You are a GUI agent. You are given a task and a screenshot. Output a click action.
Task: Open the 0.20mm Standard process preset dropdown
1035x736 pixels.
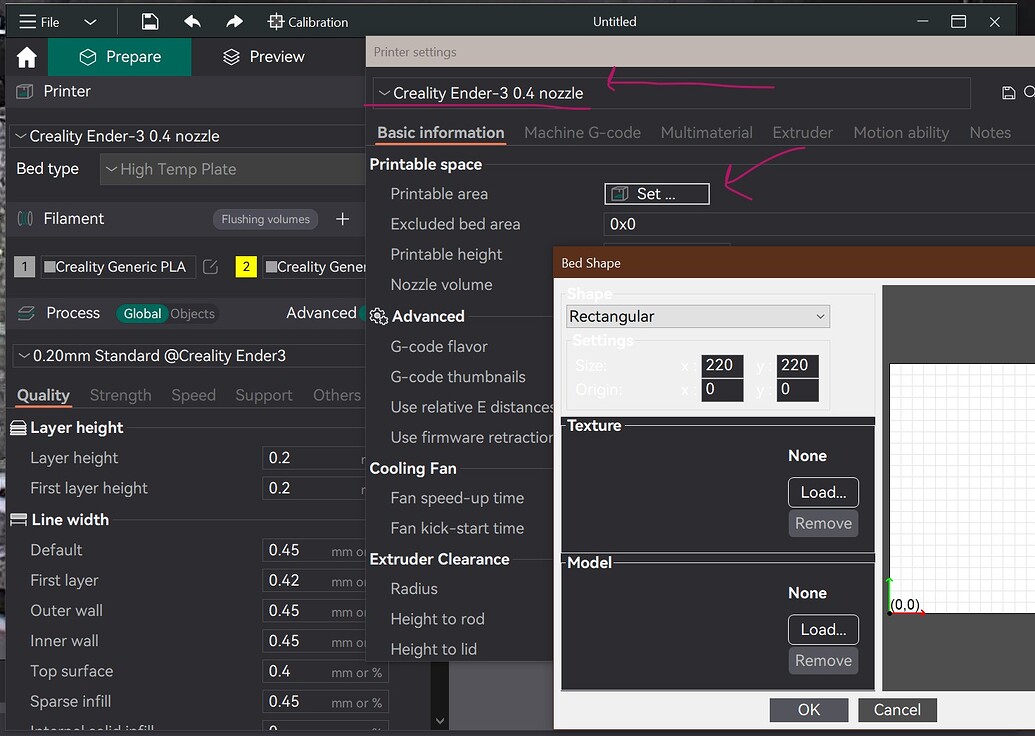point(189,356)
